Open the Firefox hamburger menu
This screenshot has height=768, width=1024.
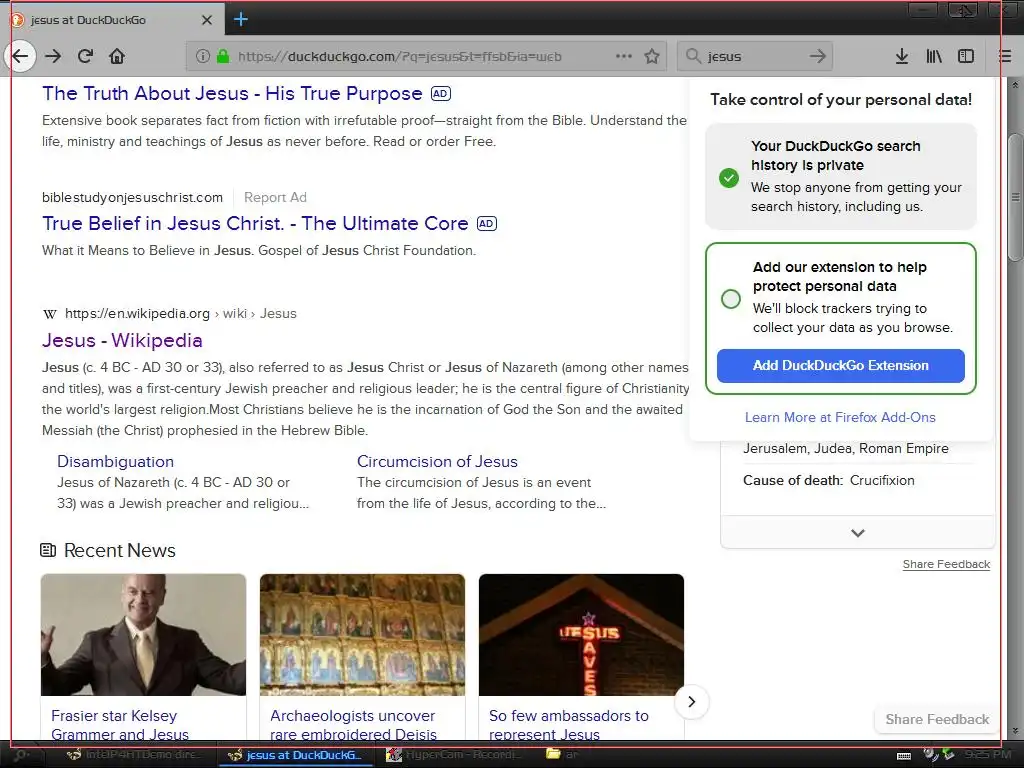click(x=1006, y=56)
